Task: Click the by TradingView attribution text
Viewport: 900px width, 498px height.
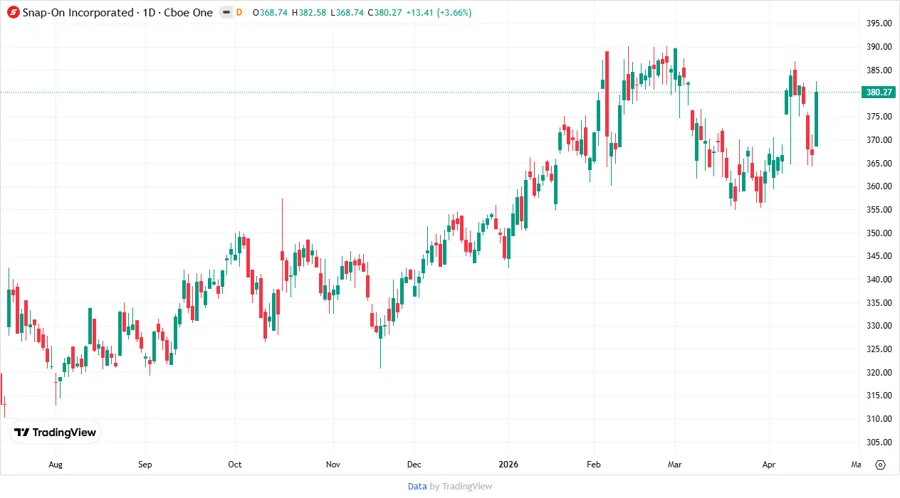Action: tap(461, 486)
